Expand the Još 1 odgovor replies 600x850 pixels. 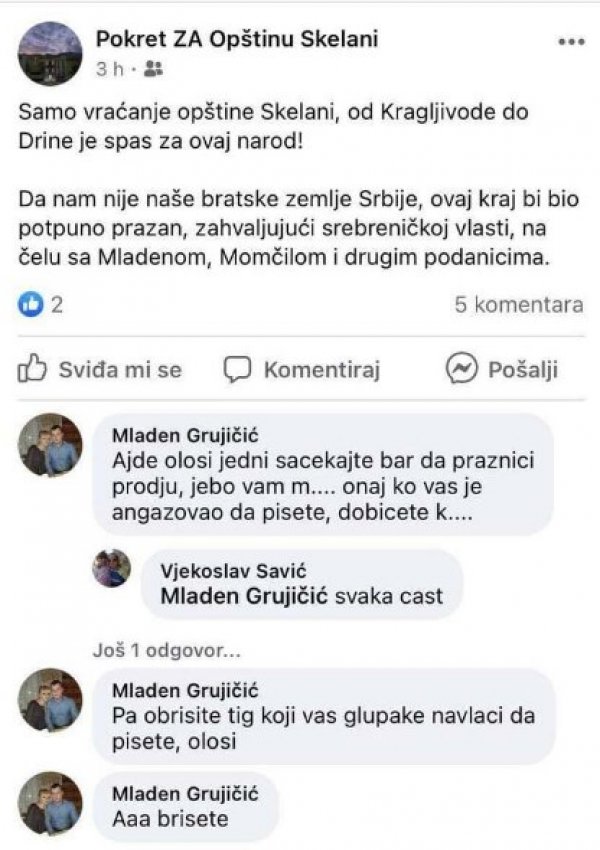[162, 648]
